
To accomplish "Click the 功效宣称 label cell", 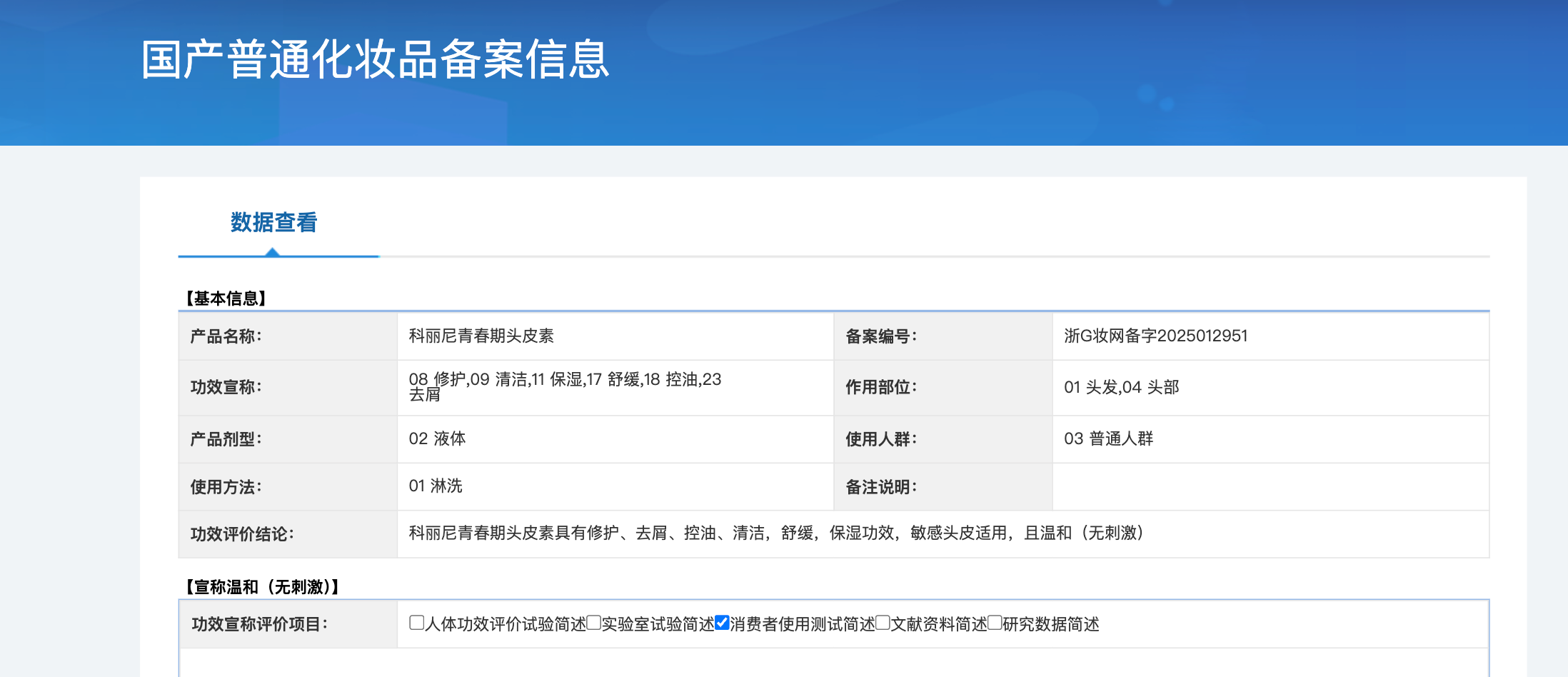I will [x=288, y=388].
